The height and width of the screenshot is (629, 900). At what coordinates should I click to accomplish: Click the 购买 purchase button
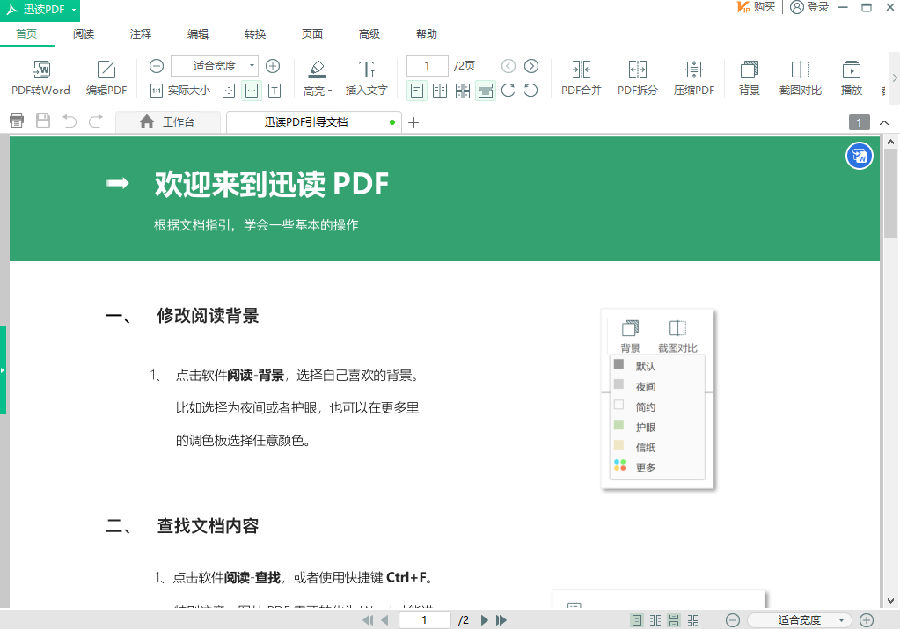(x=756, y=7)
